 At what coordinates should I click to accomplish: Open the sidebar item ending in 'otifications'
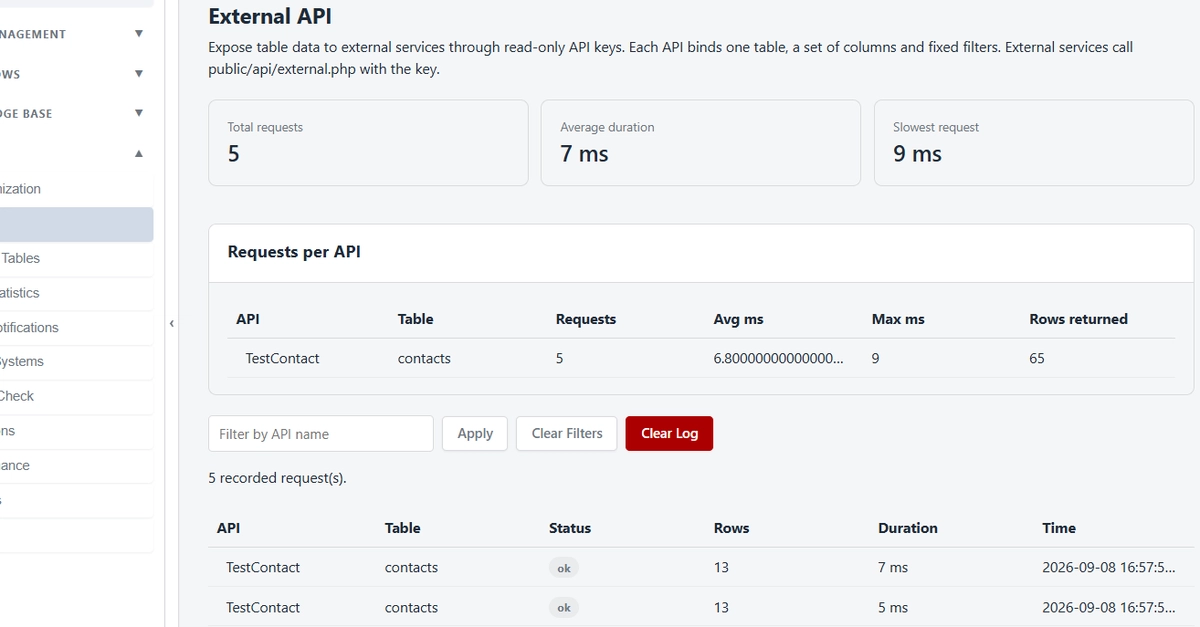click(x=76, y=327)
